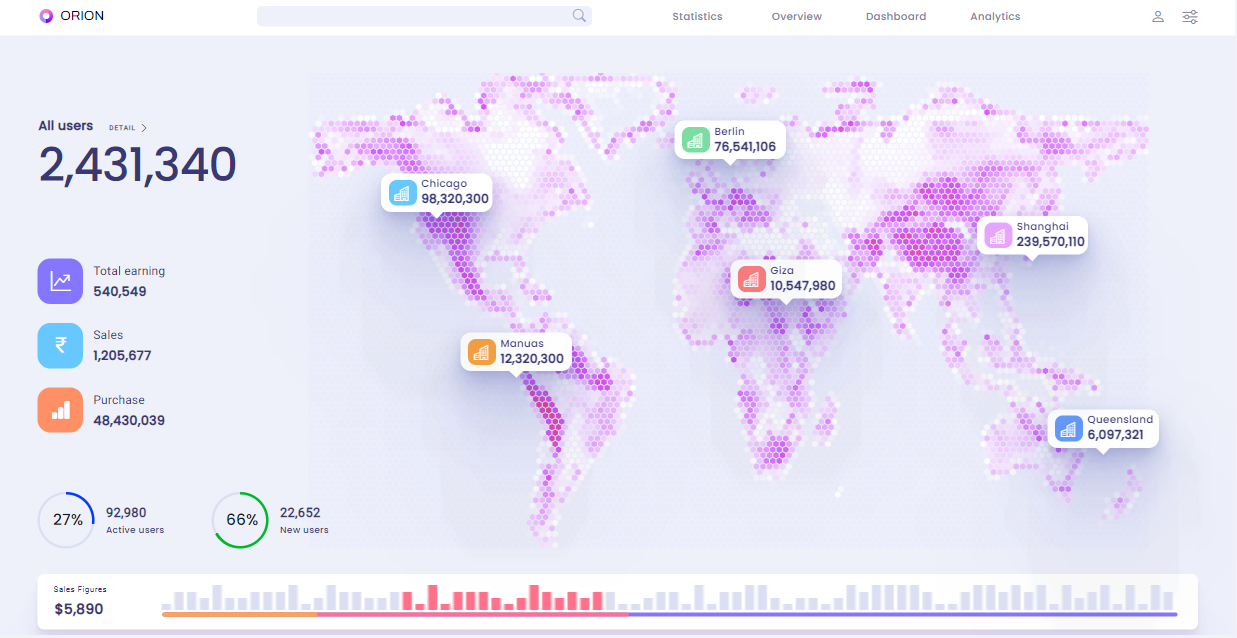Select the Sales rupee icon

pyautogui.click(x=60, y=345)
